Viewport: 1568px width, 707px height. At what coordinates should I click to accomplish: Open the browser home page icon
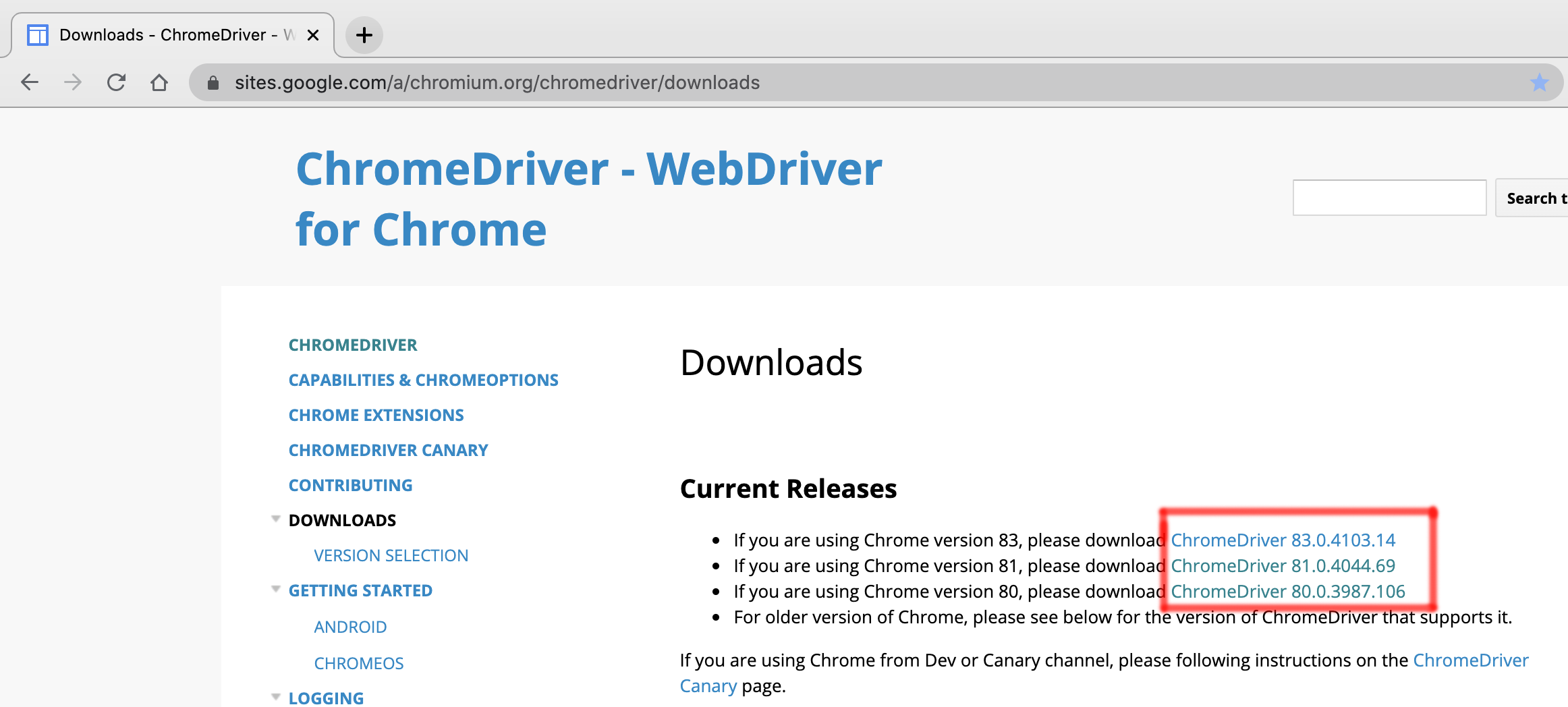click(159, 82)
